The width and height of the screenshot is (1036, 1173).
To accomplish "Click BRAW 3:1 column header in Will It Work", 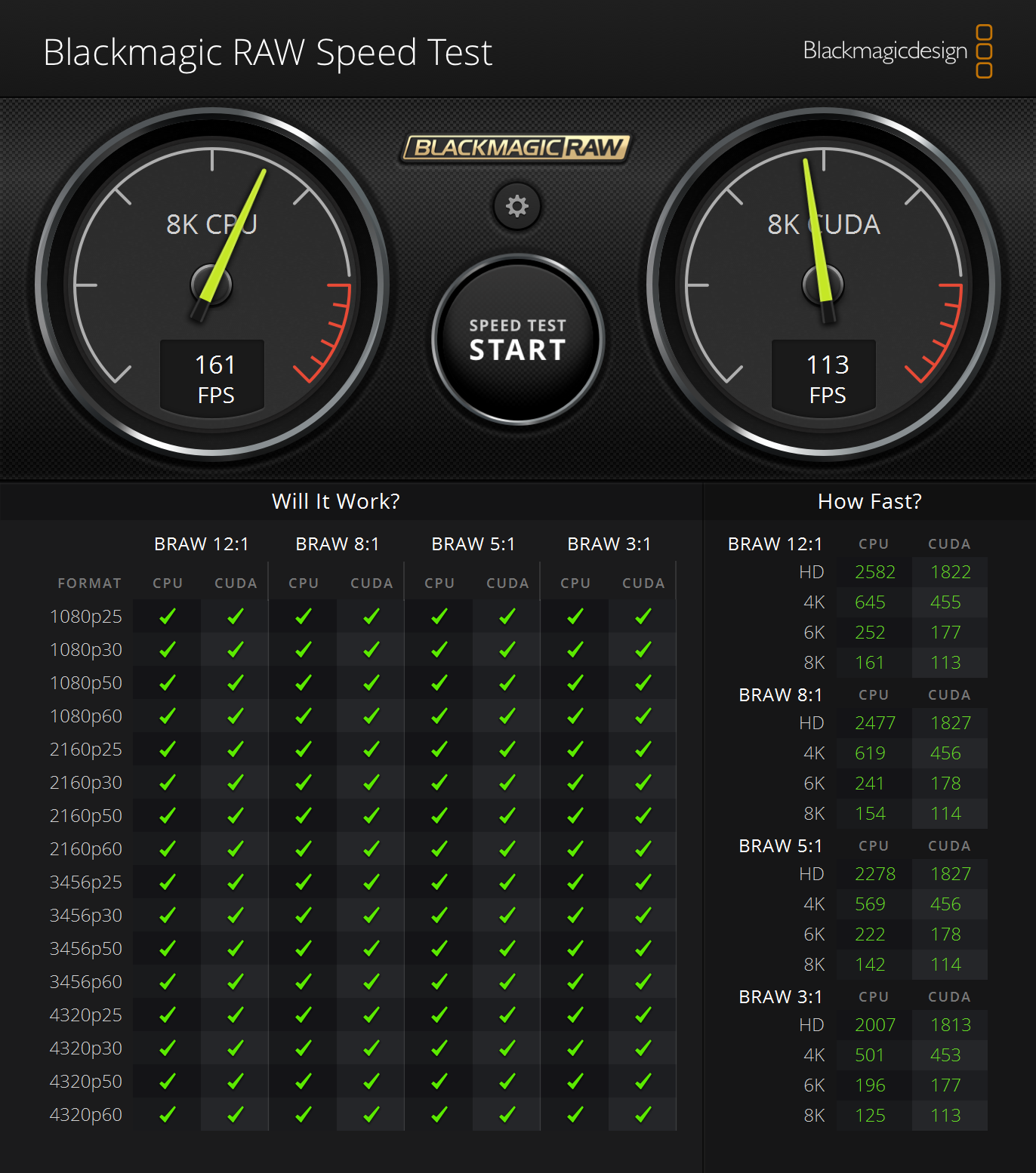I will point(609,544).
